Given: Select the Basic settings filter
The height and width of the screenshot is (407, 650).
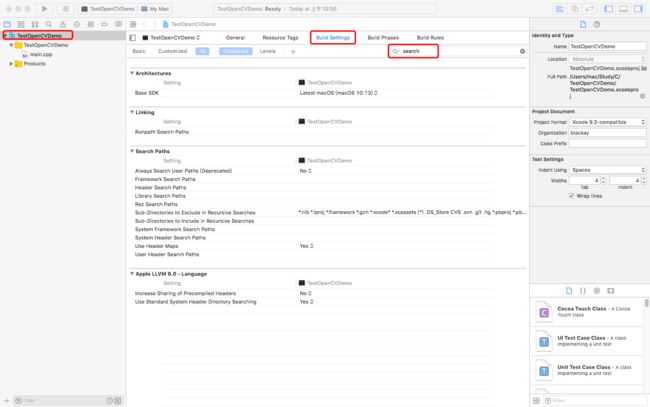Looking at the screenshot, I should [139, 51].
